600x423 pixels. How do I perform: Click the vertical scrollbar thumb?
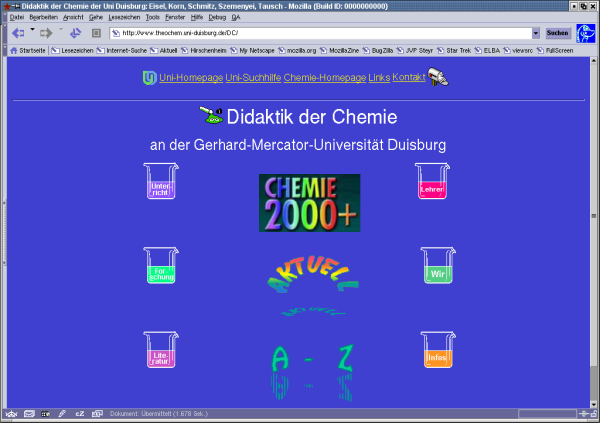click(594, 216)
